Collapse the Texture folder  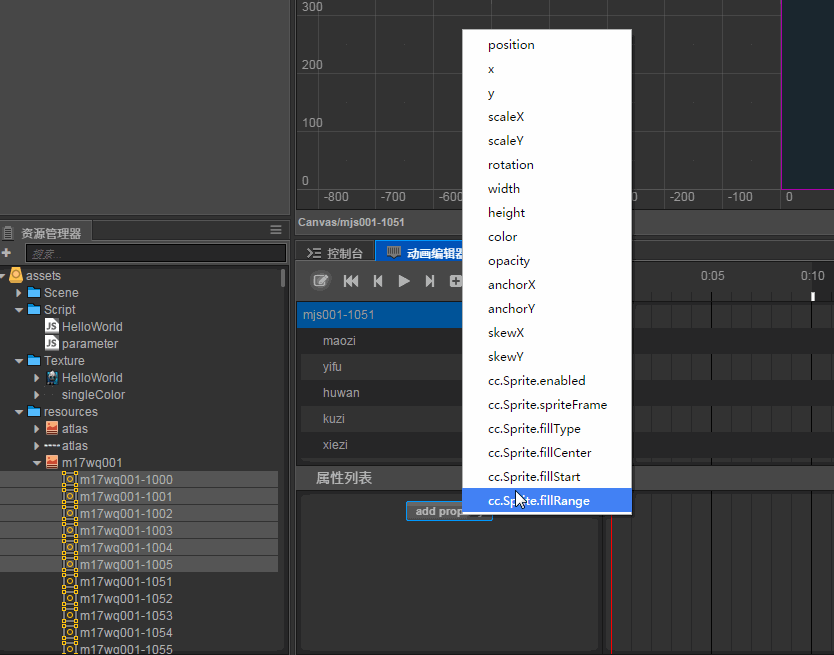(19, 361)
